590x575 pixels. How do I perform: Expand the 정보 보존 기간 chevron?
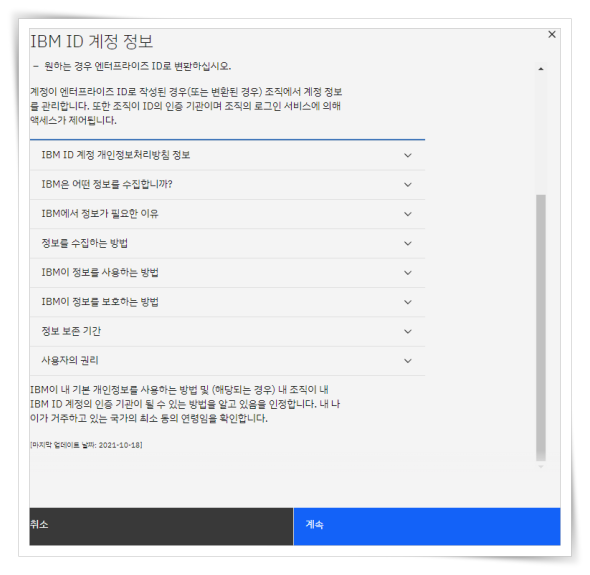click(408, 332)
